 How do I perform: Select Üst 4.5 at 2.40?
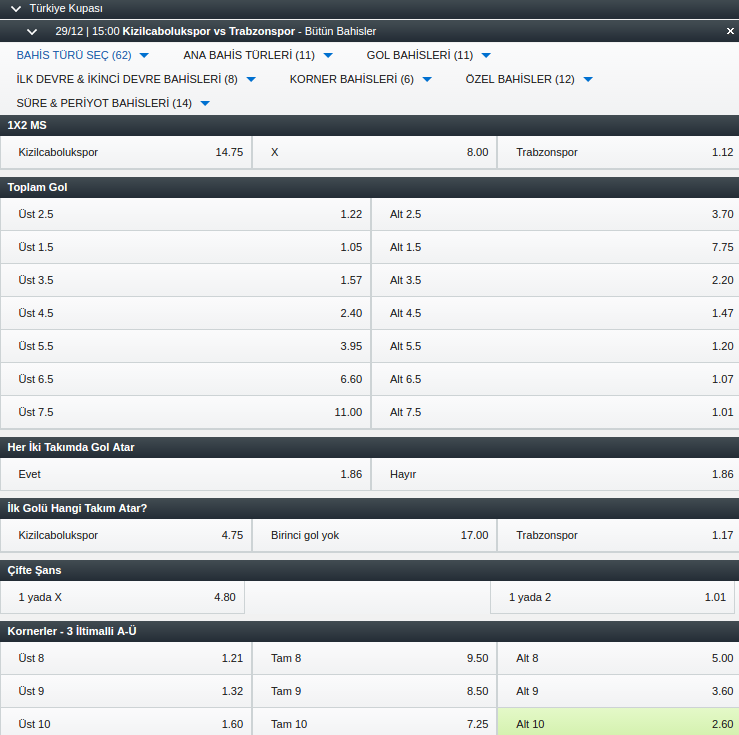[185, 313]
